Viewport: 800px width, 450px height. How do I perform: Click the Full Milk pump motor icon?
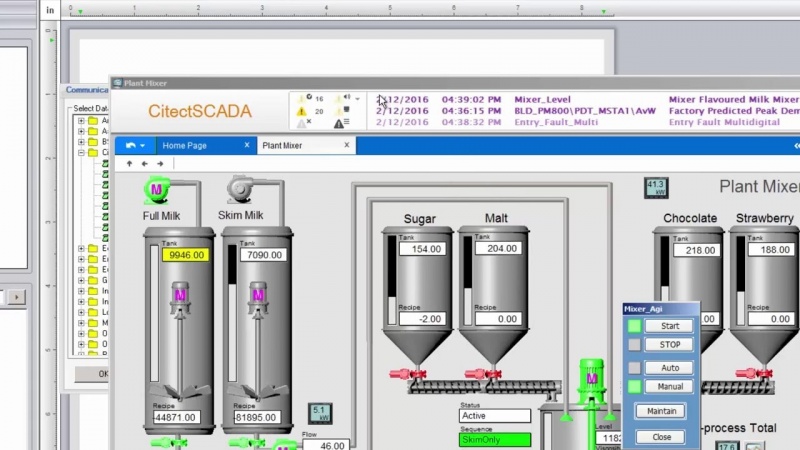click(156, 190)
